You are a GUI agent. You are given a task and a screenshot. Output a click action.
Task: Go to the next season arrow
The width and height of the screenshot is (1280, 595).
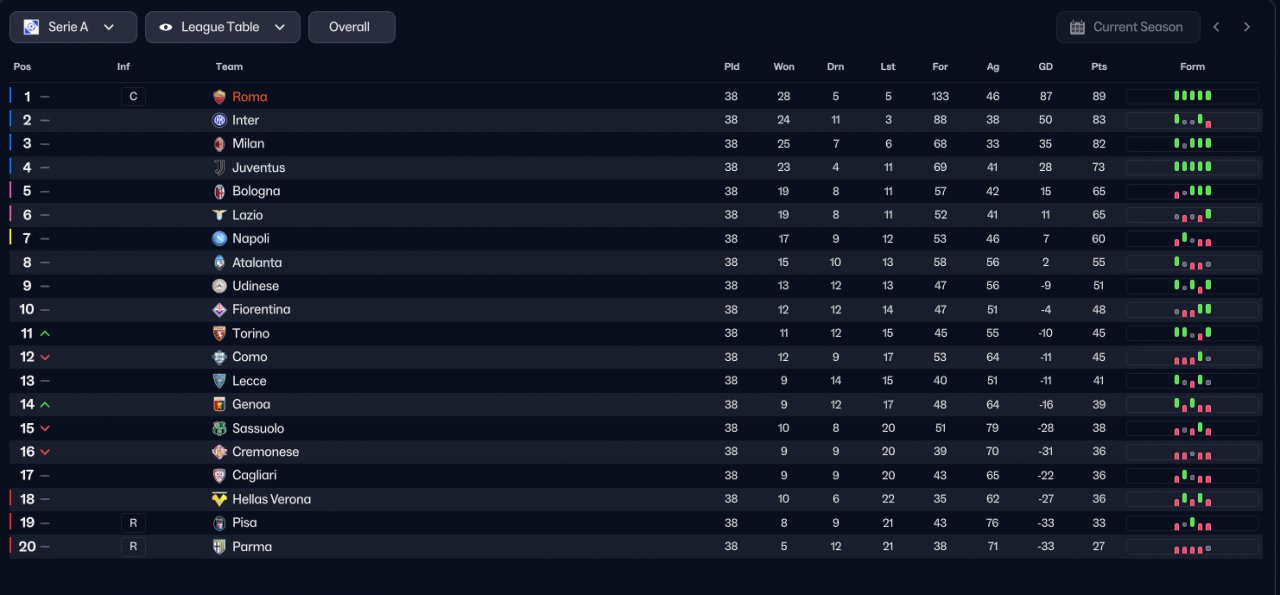click(x=1247, y=27)
